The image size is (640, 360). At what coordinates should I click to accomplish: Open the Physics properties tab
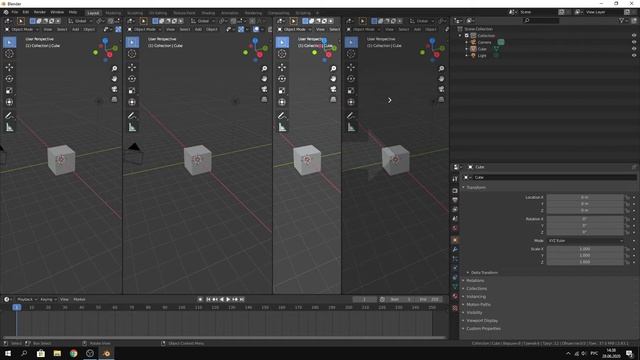pyautogui.click(x=455, y=268)
